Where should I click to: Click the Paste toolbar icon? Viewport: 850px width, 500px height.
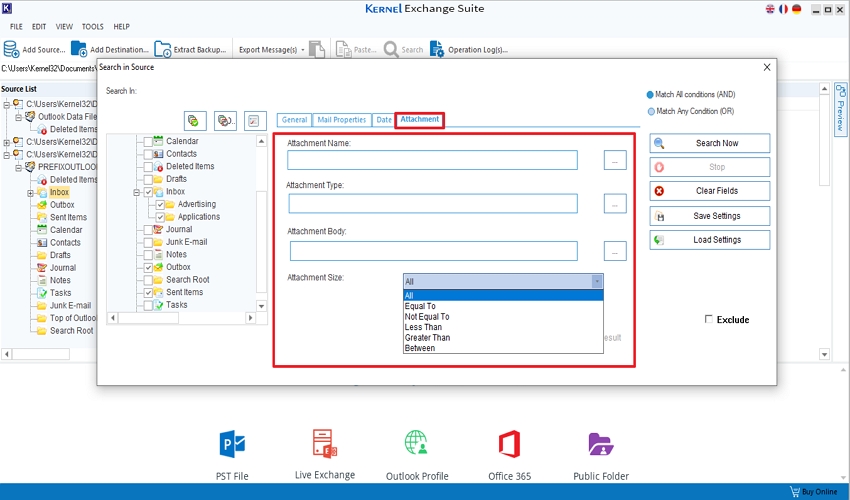[343, 49]
